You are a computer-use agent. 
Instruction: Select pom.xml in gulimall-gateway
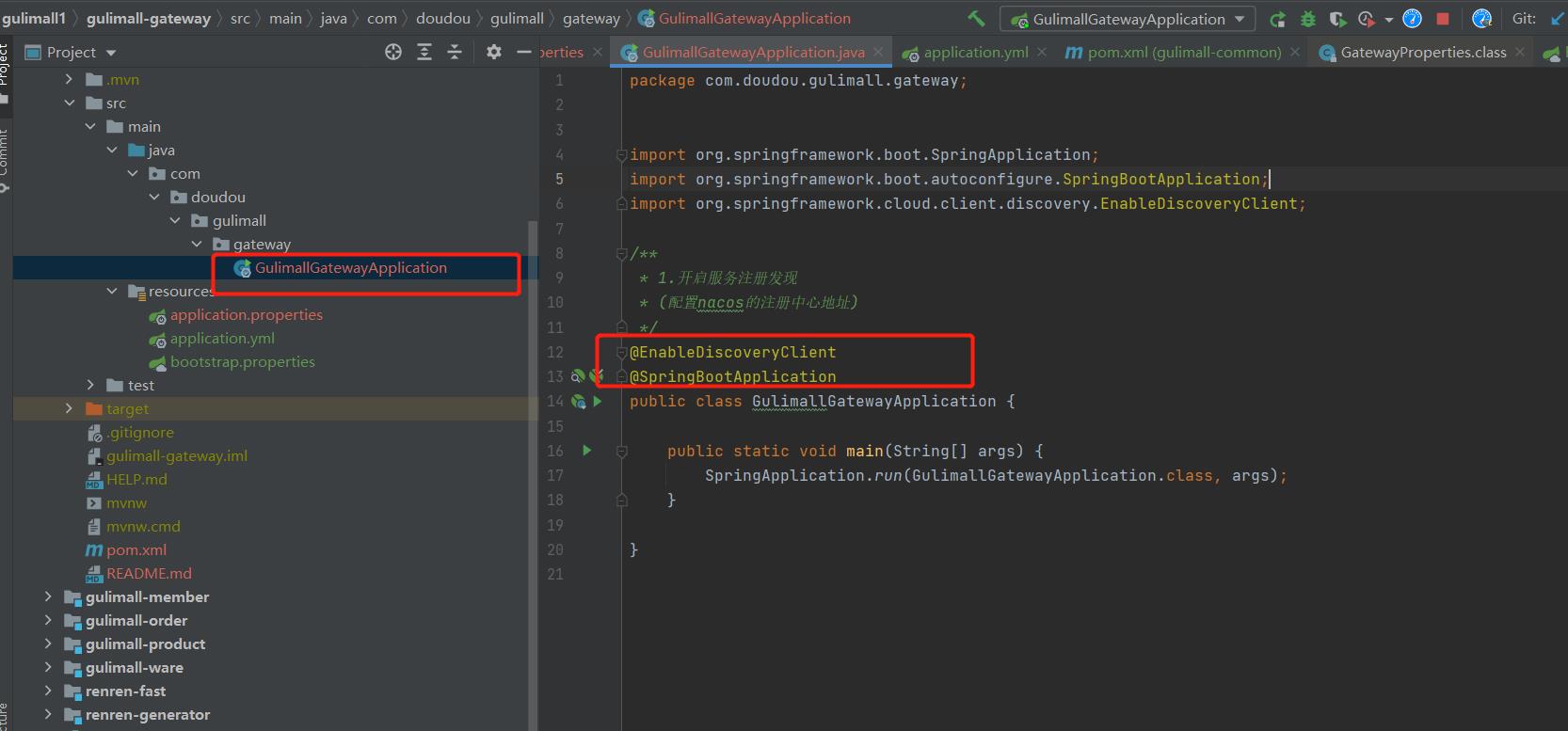coord(136,550)
